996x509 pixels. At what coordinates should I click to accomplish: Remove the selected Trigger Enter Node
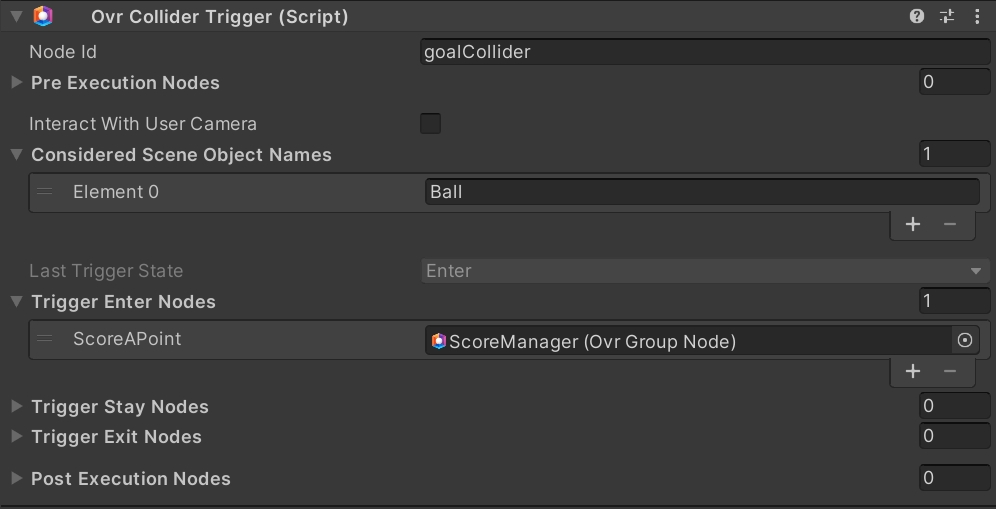coord(950,371)
